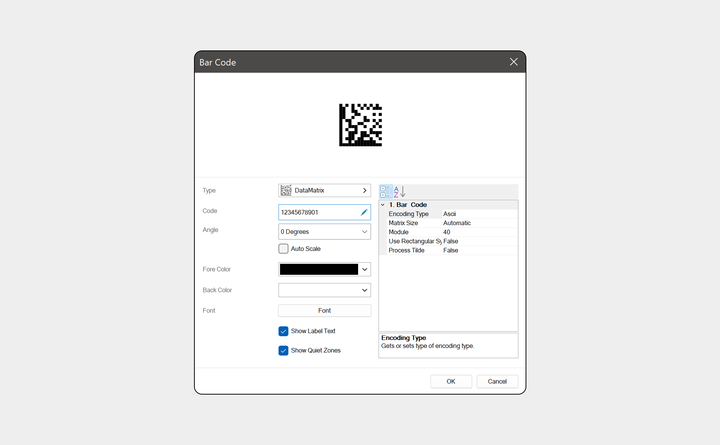The width and height of the screenshot is (720, 445).
Task: Click the Categorized view icon in property grid
Action: (386, 191)
